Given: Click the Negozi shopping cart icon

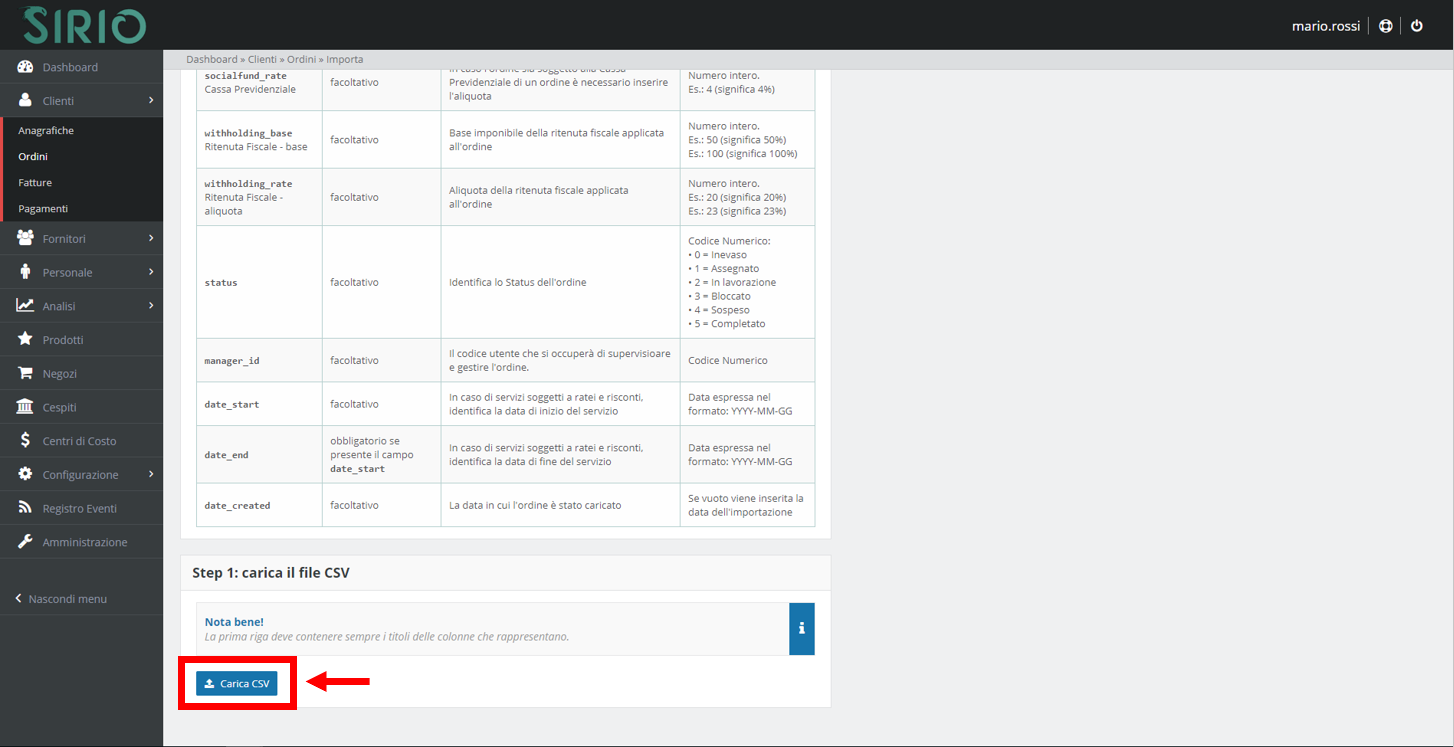Looking at the screenshot, I should tap(25, 373).
